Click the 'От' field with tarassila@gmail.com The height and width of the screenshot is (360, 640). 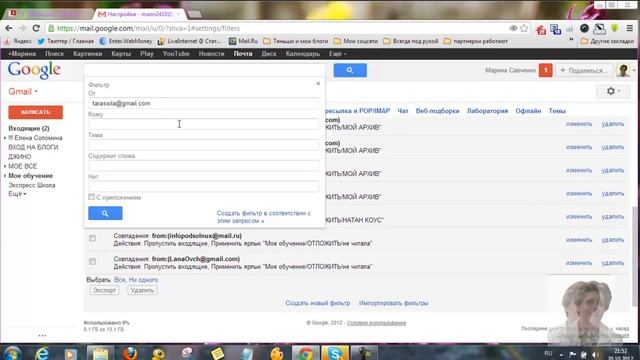point(203,103)
